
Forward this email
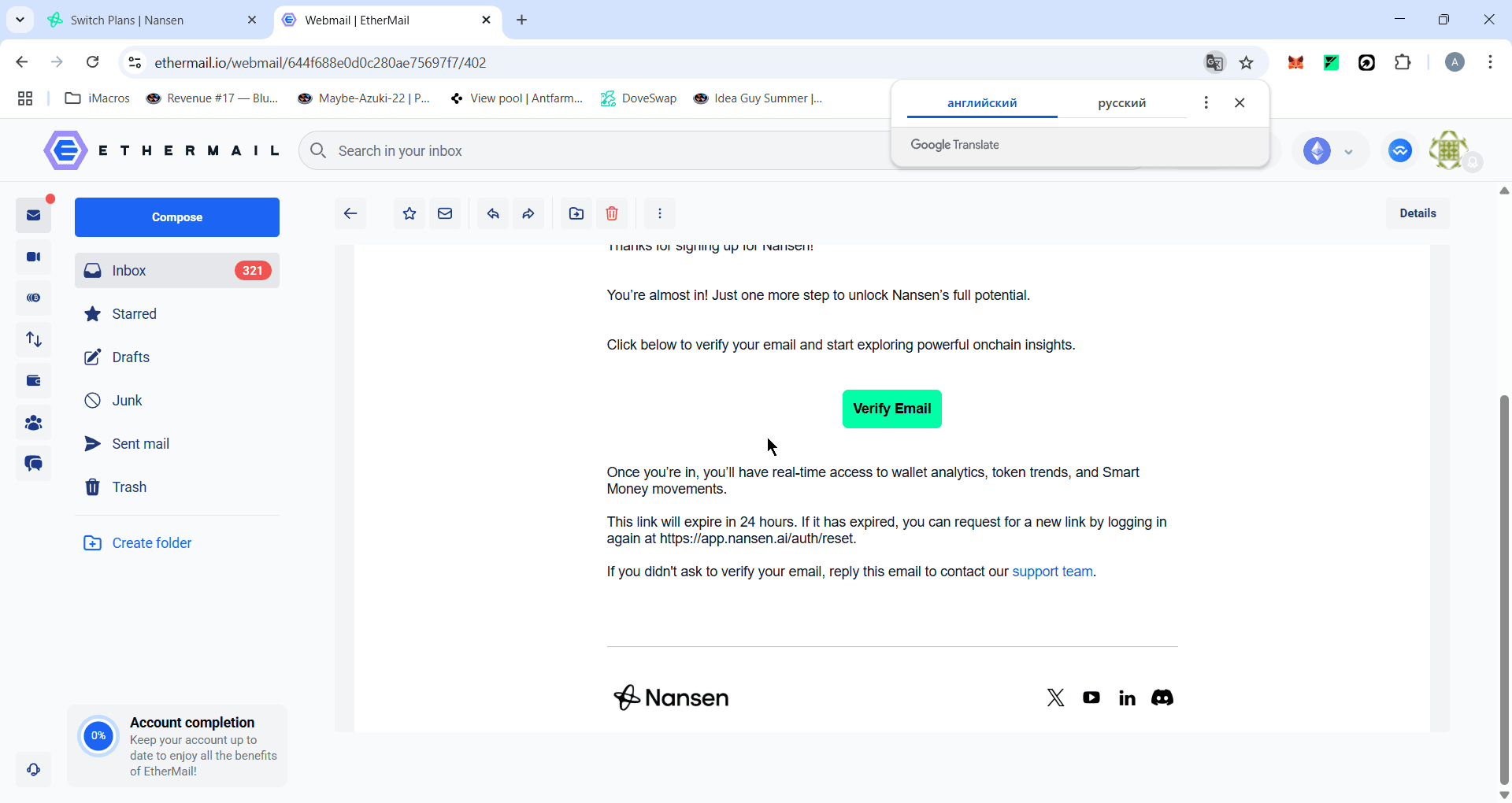click(x=528, y=213)
